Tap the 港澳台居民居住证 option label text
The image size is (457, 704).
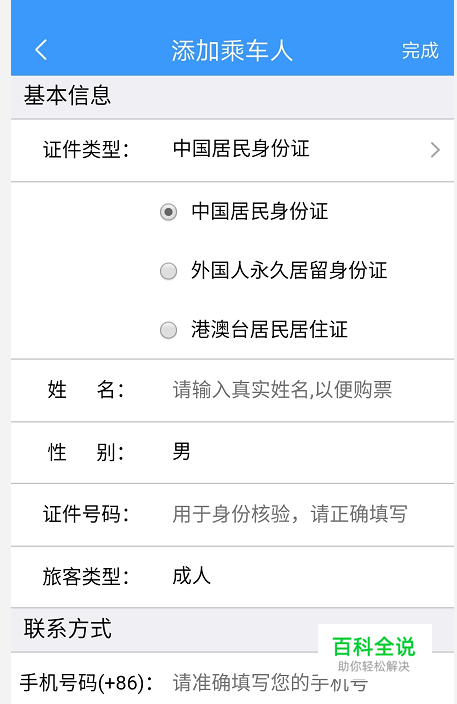[x=269, y=330]
